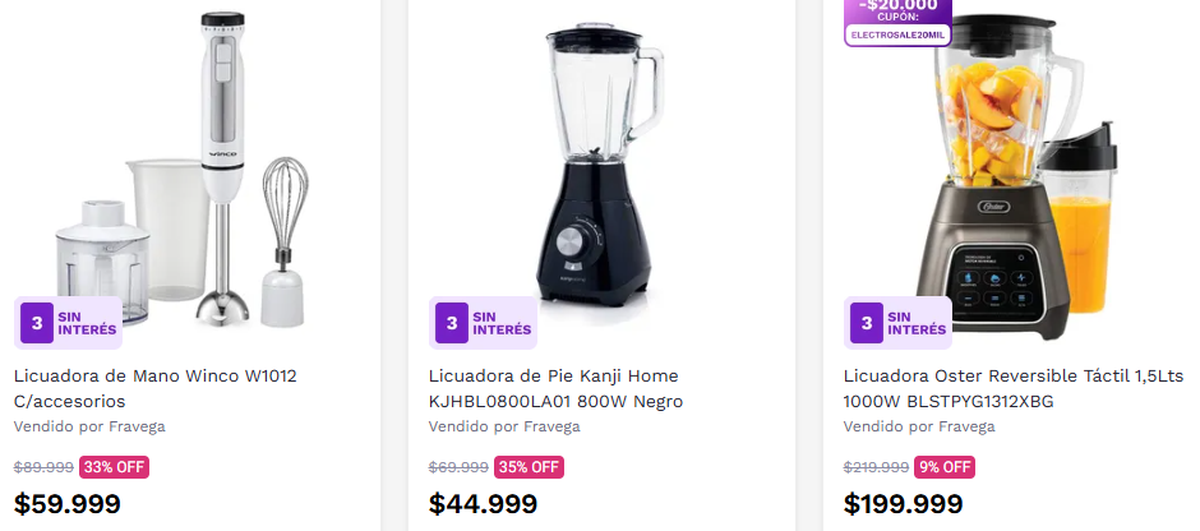This screenshot has height=531, width=1200.
Task: Click the $44.999 price on Kanji blender
Action: 483,504
